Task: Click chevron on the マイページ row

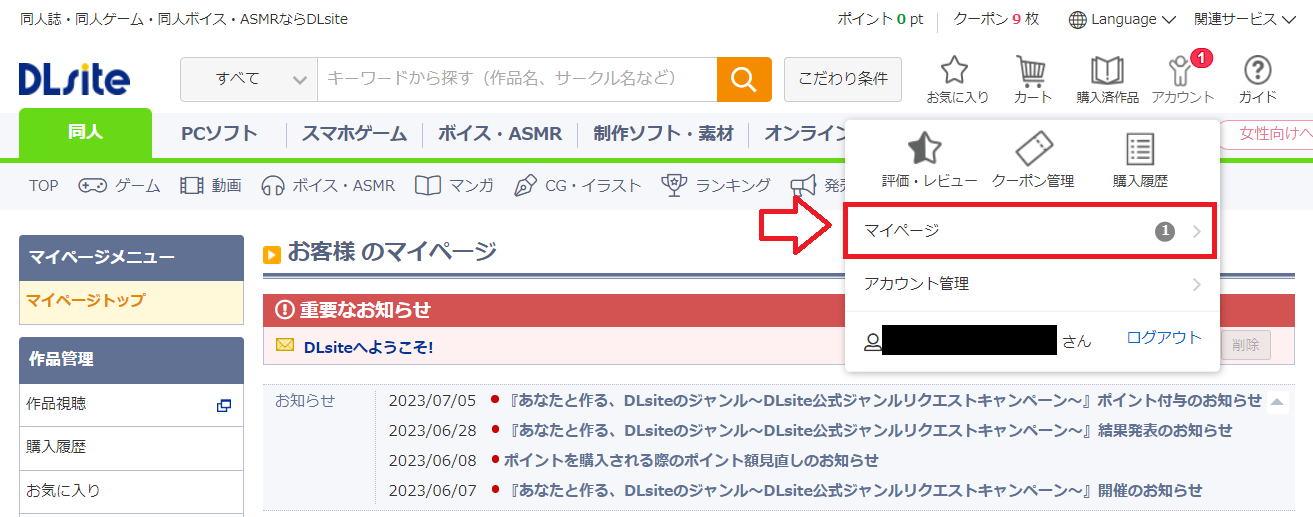Action: coord(1197,232)
